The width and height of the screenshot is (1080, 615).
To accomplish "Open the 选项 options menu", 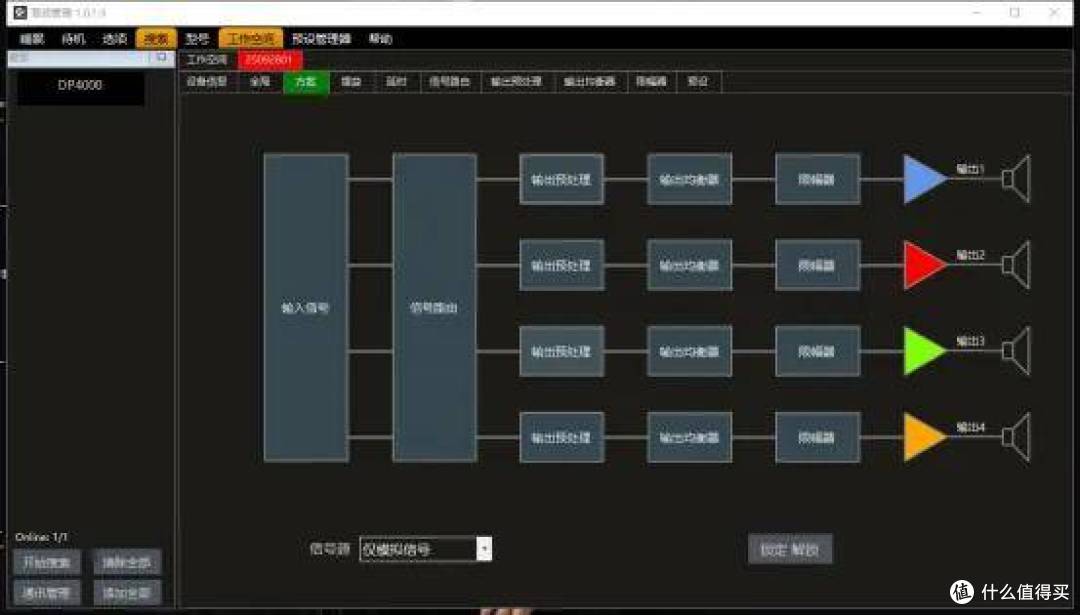I will click(114, 39).
